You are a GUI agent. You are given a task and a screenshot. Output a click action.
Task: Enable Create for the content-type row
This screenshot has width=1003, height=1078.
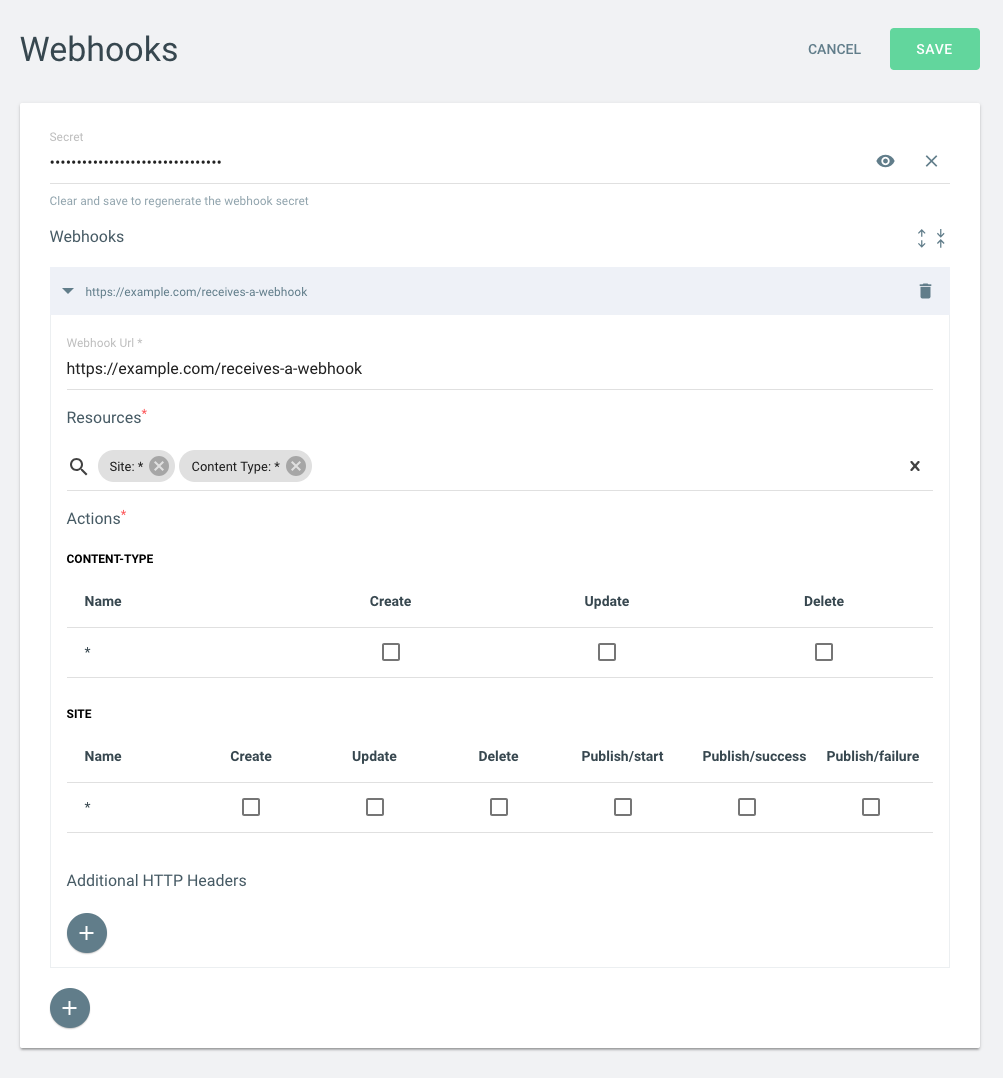[x=390, y=652]
